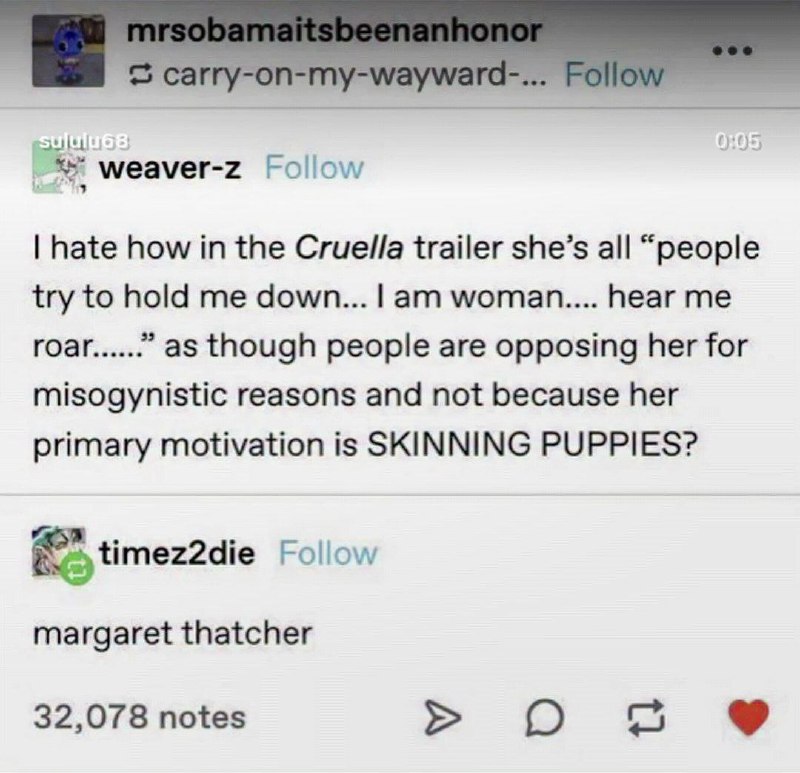Open timez2die avatar image
800x773 pixels.
tap(58, 552)
